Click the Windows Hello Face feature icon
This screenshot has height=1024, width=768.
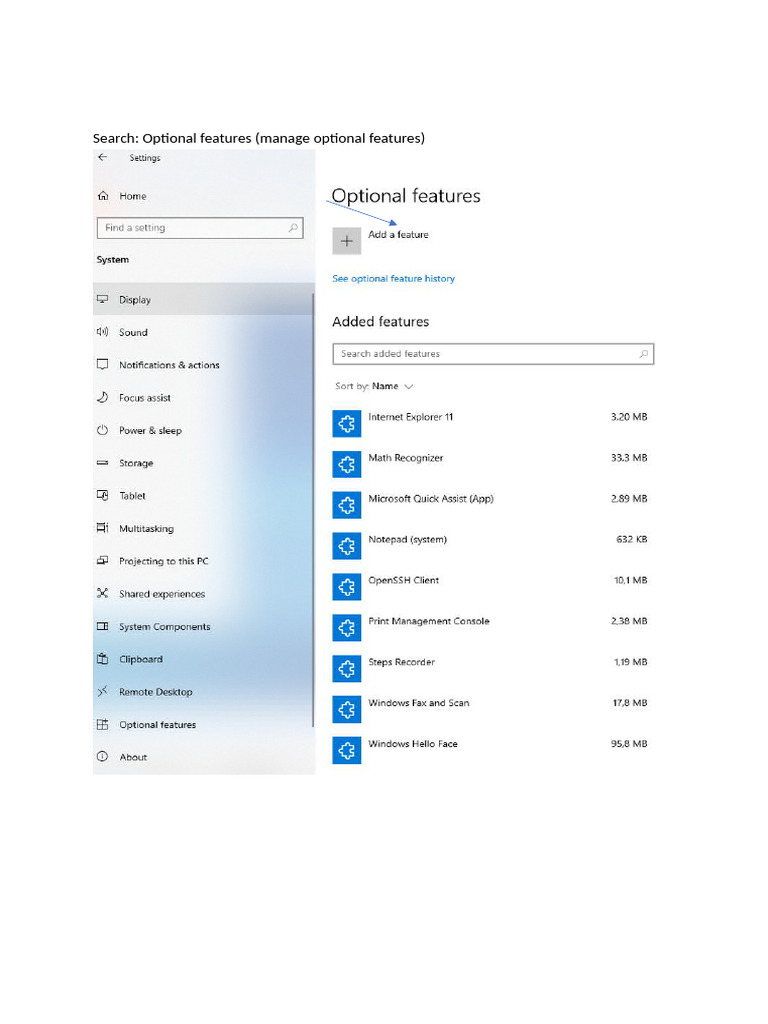coord(347,750)
